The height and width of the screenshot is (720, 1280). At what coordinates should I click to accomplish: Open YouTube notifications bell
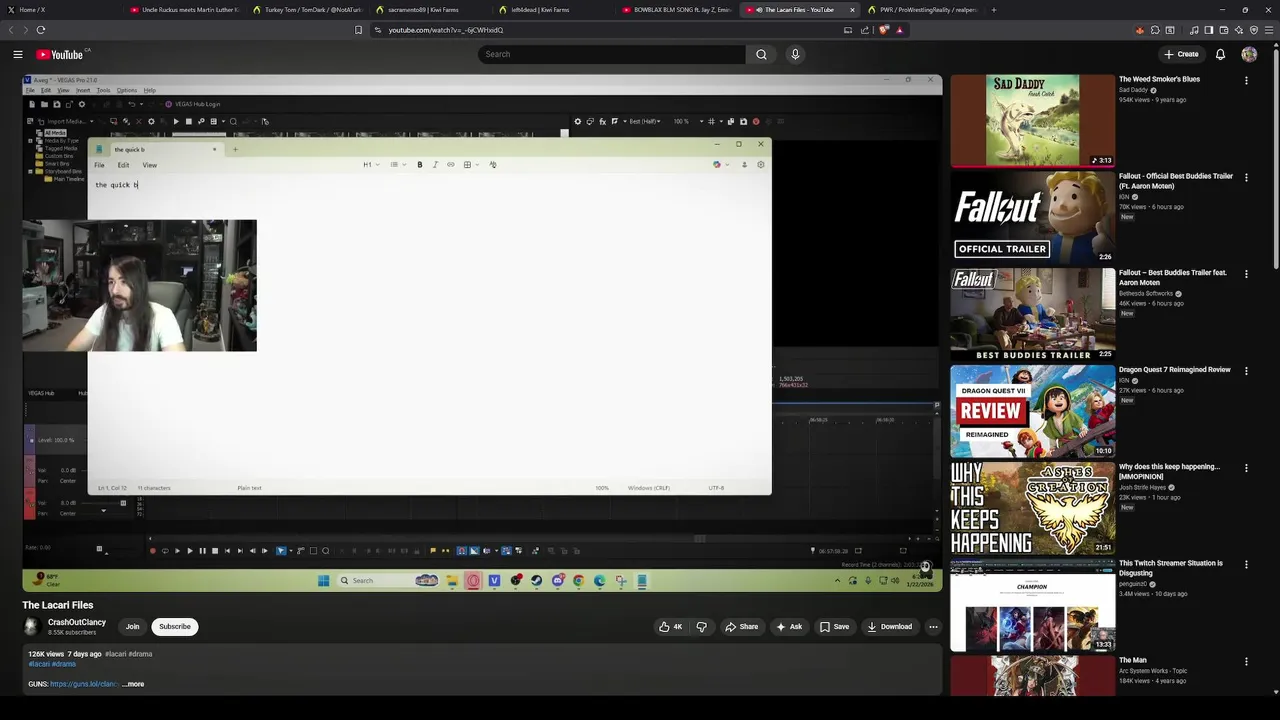pyautogui.click(x=1220, y=54)
